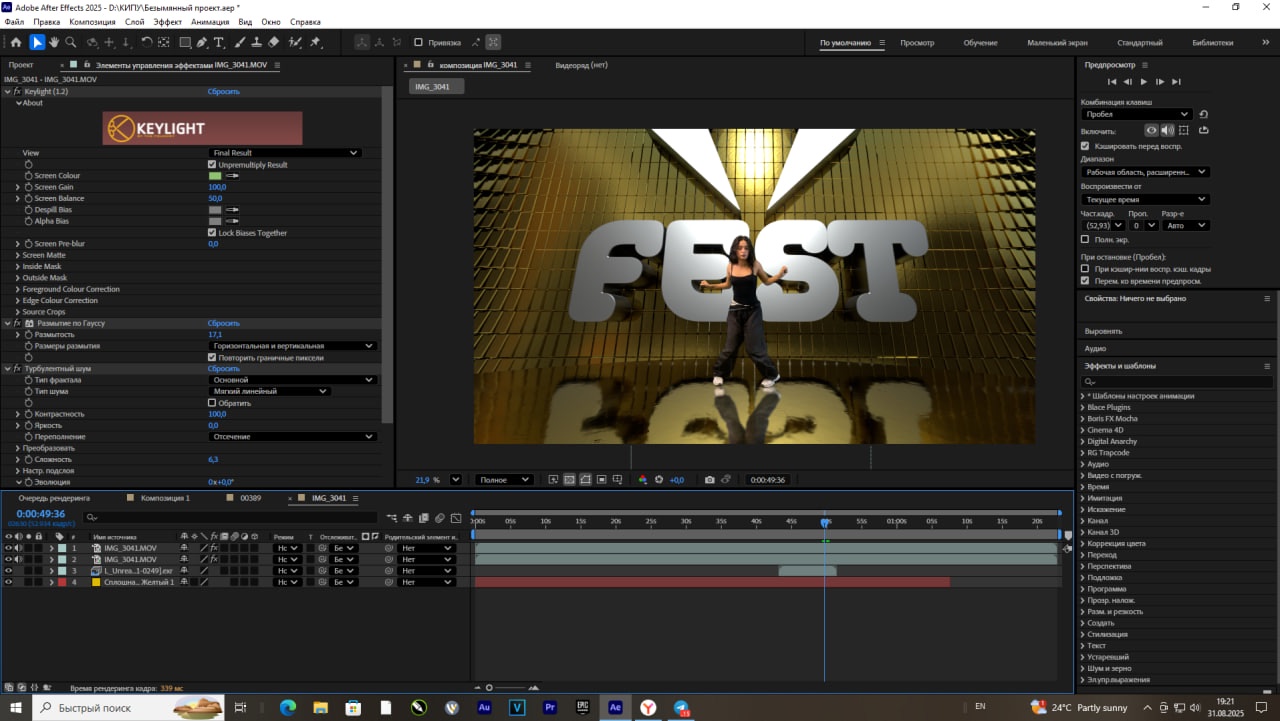Click the shy layers icon in timeline
Image resolution: width=1280 pixels, height=721 pixels.
pyautogui.click(x=408, y=518)
